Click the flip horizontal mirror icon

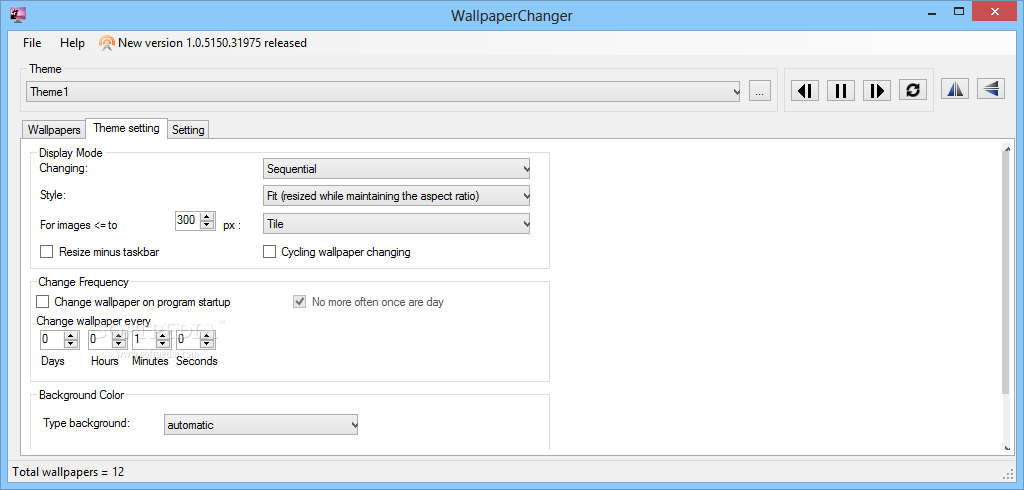point(955,89)
